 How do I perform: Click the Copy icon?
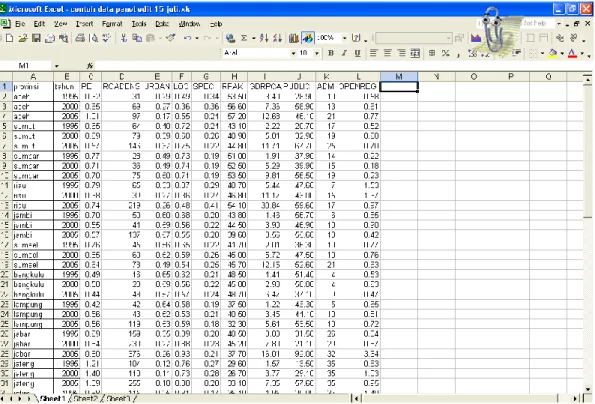point(137,38)
